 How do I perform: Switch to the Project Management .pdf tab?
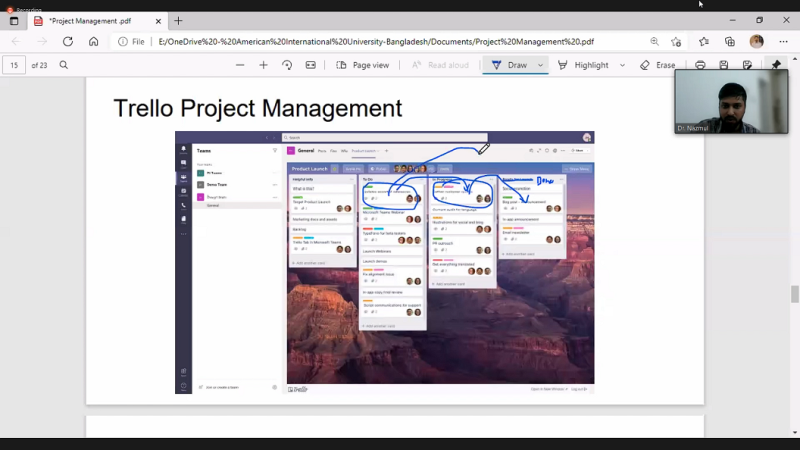click(x=89, y=21)
